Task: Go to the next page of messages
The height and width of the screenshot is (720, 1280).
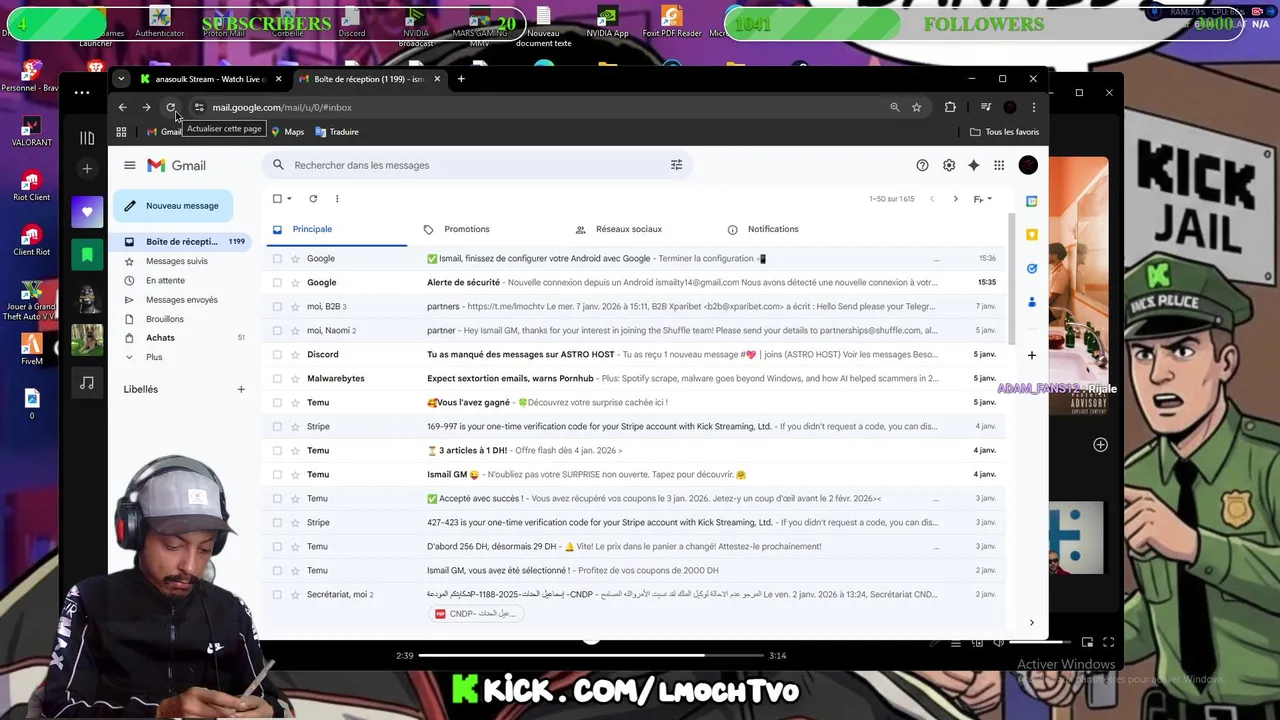Action: (955, 199)
